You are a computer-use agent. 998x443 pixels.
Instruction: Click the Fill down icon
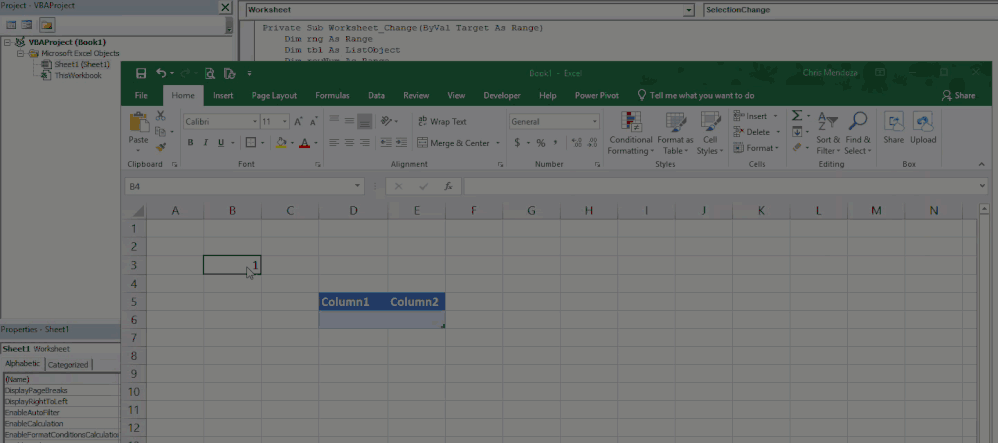pos(796,132)
